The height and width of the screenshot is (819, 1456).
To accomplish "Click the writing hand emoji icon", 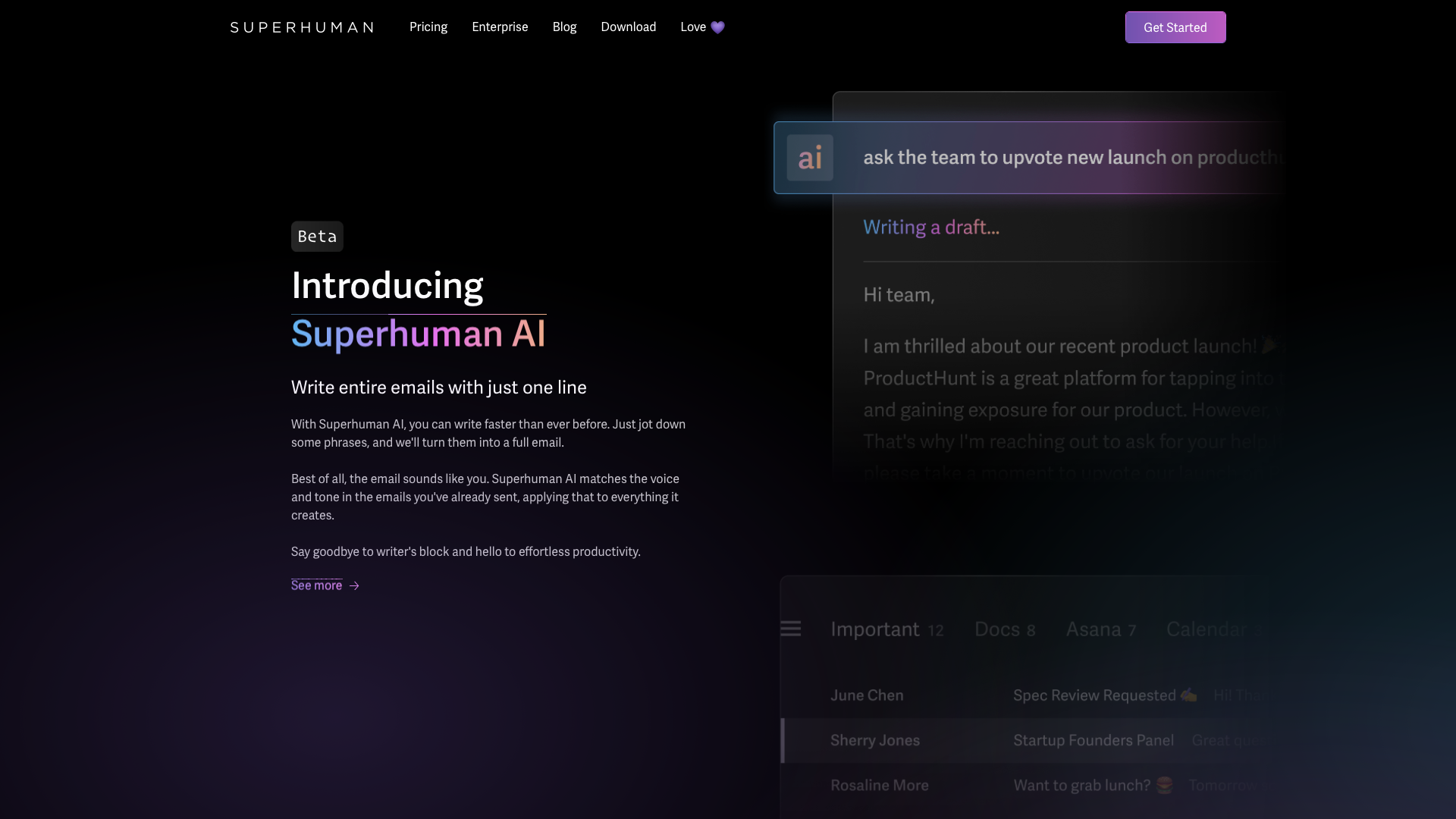I will coord(1189,695).
